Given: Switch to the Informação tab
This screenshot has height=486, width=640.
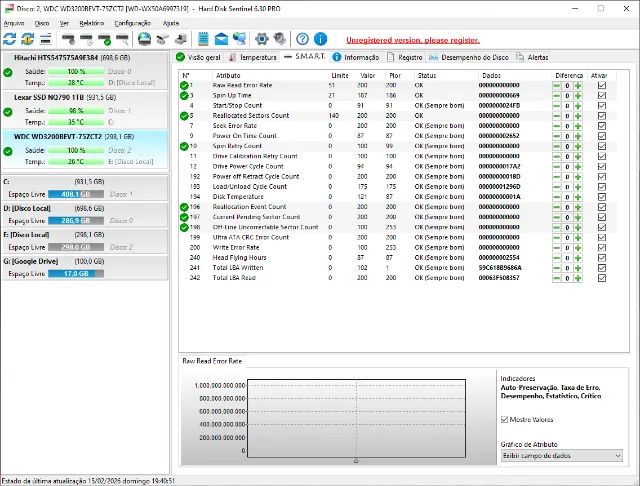Looking at the screenshot, I should click(x=356, y=58).
